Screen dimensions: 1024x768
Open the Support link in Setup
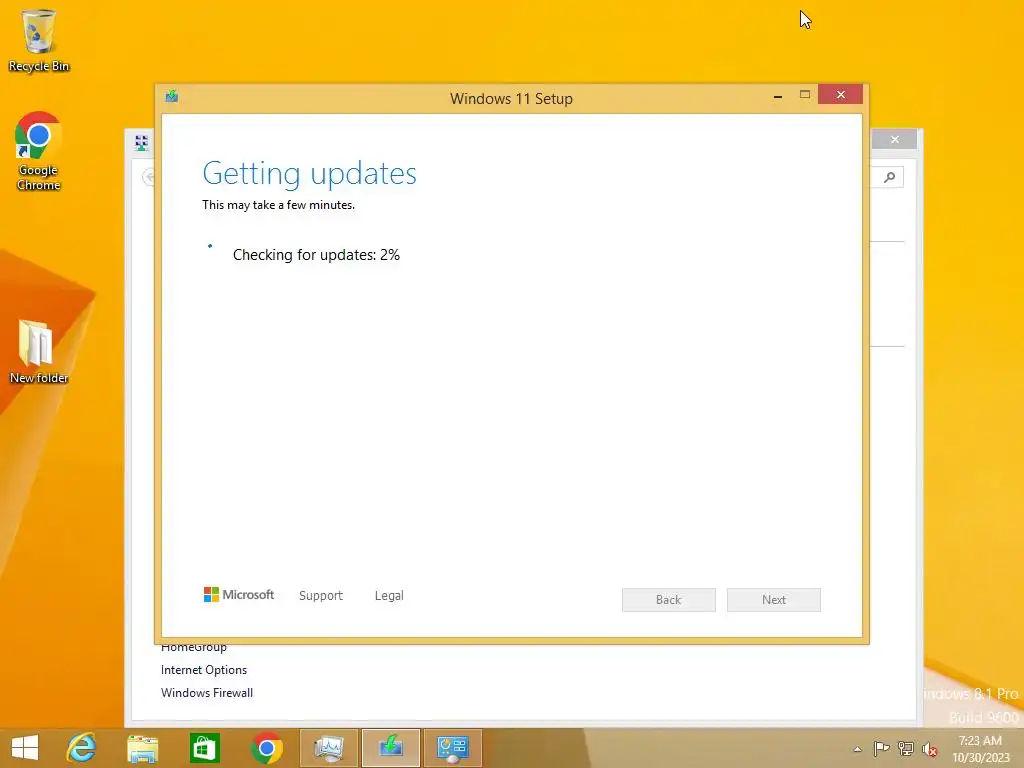click(321, 596)
